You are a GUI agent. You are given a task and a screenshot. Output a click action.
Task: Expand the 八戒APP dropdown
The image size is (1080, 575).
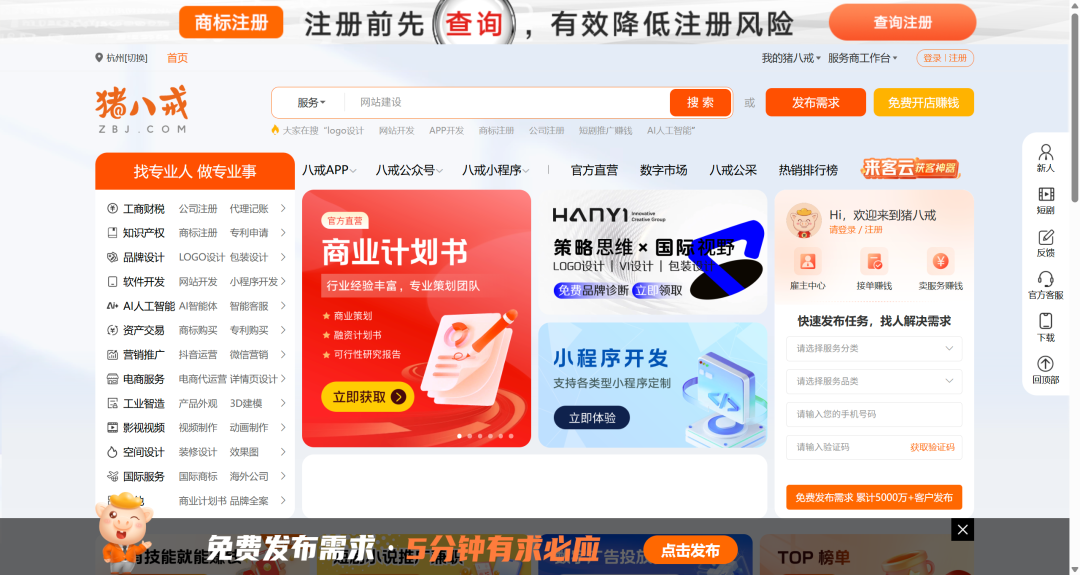329,170
